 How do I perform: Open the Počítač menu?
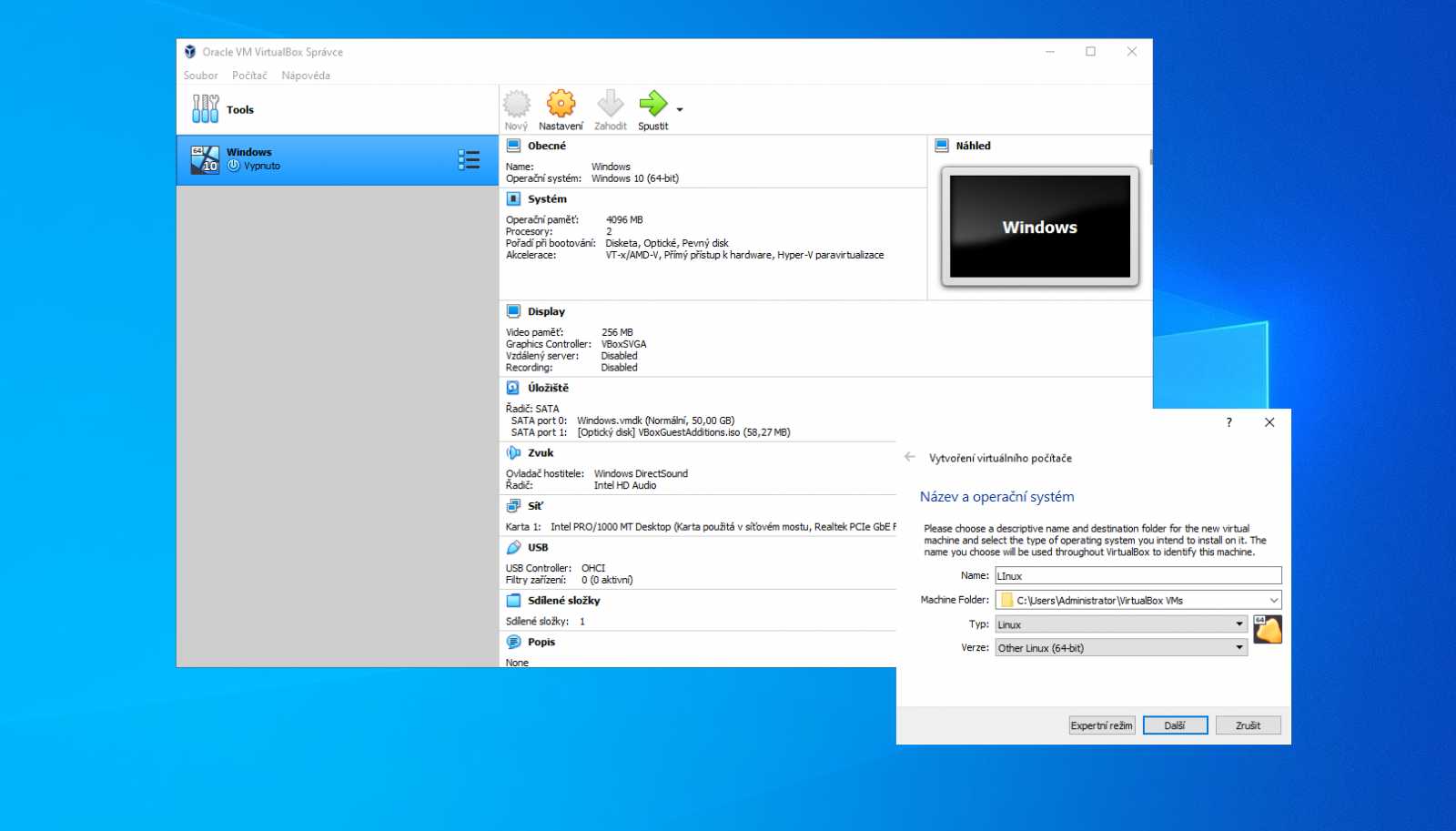[249, 76]
